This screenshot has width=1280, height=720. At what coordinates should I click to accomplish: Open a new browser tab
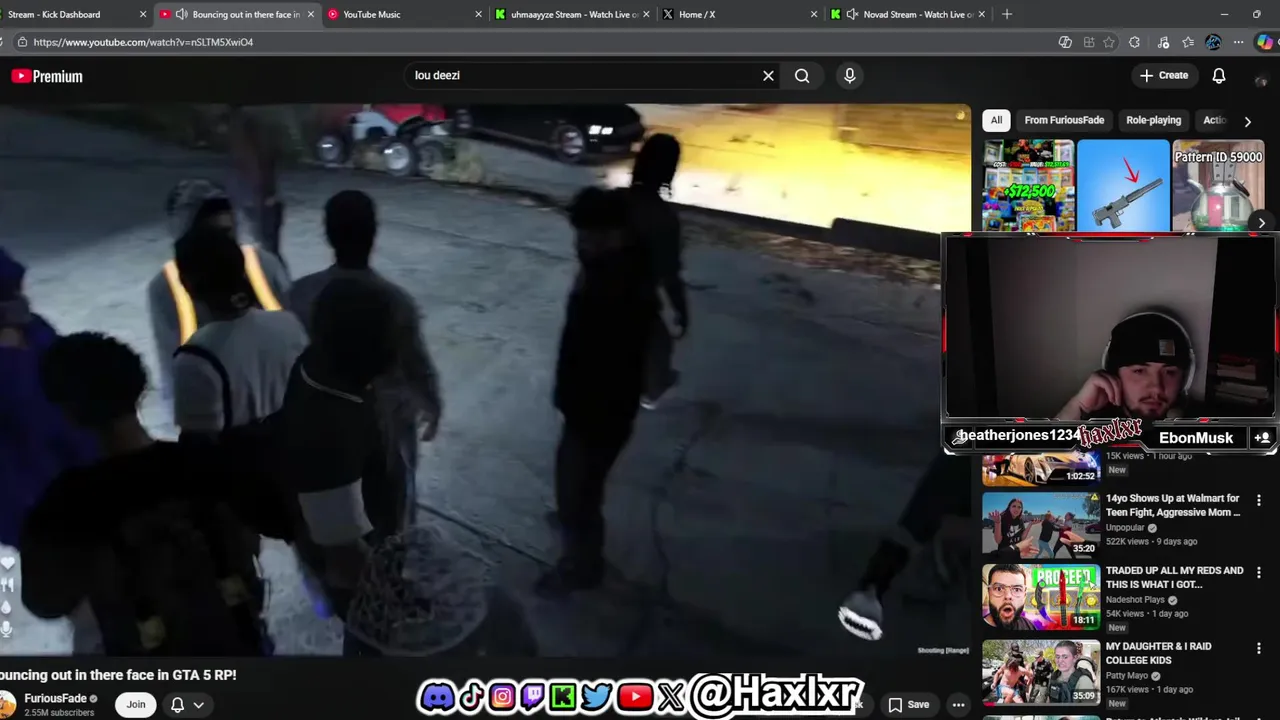point(1007,14)
